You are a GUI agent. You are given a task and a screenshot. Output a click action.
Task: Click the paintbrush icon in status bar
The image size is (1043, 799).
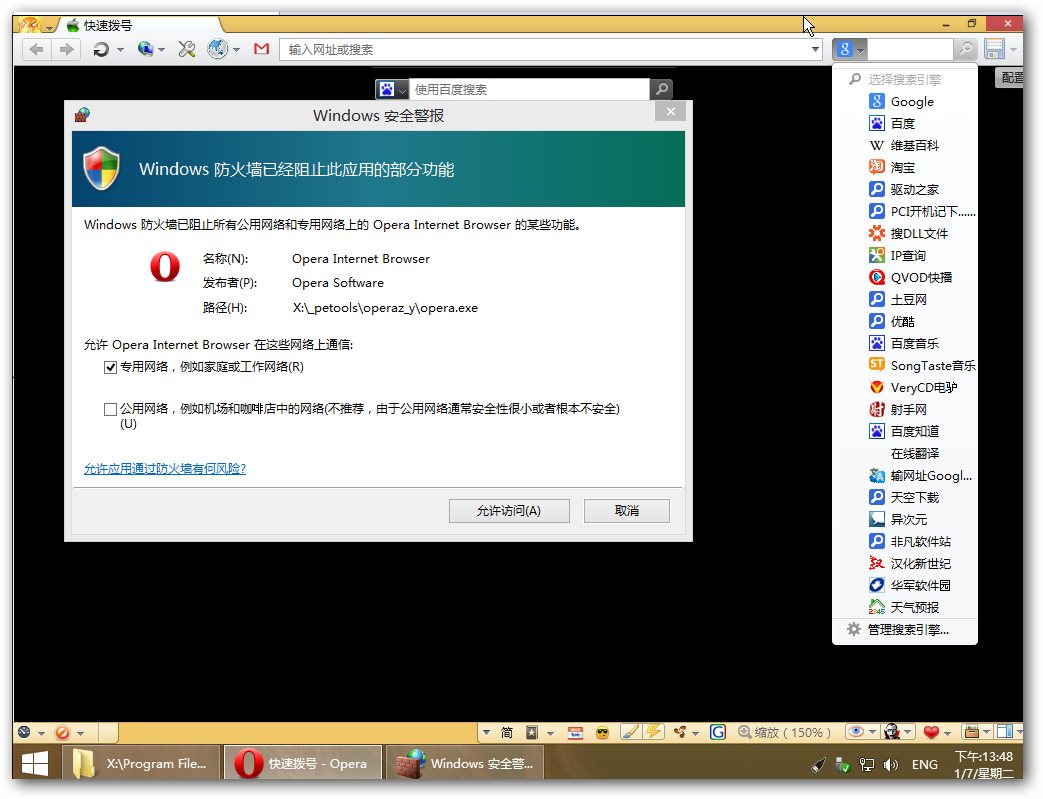[630, 732]
